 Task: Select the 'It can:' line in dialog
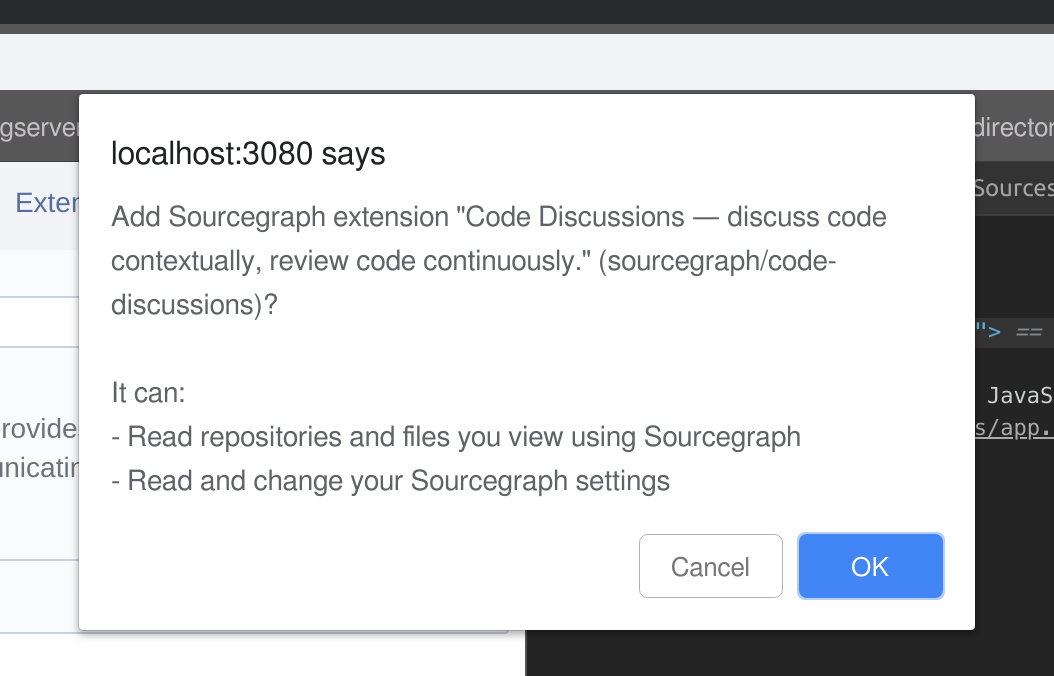149,392
